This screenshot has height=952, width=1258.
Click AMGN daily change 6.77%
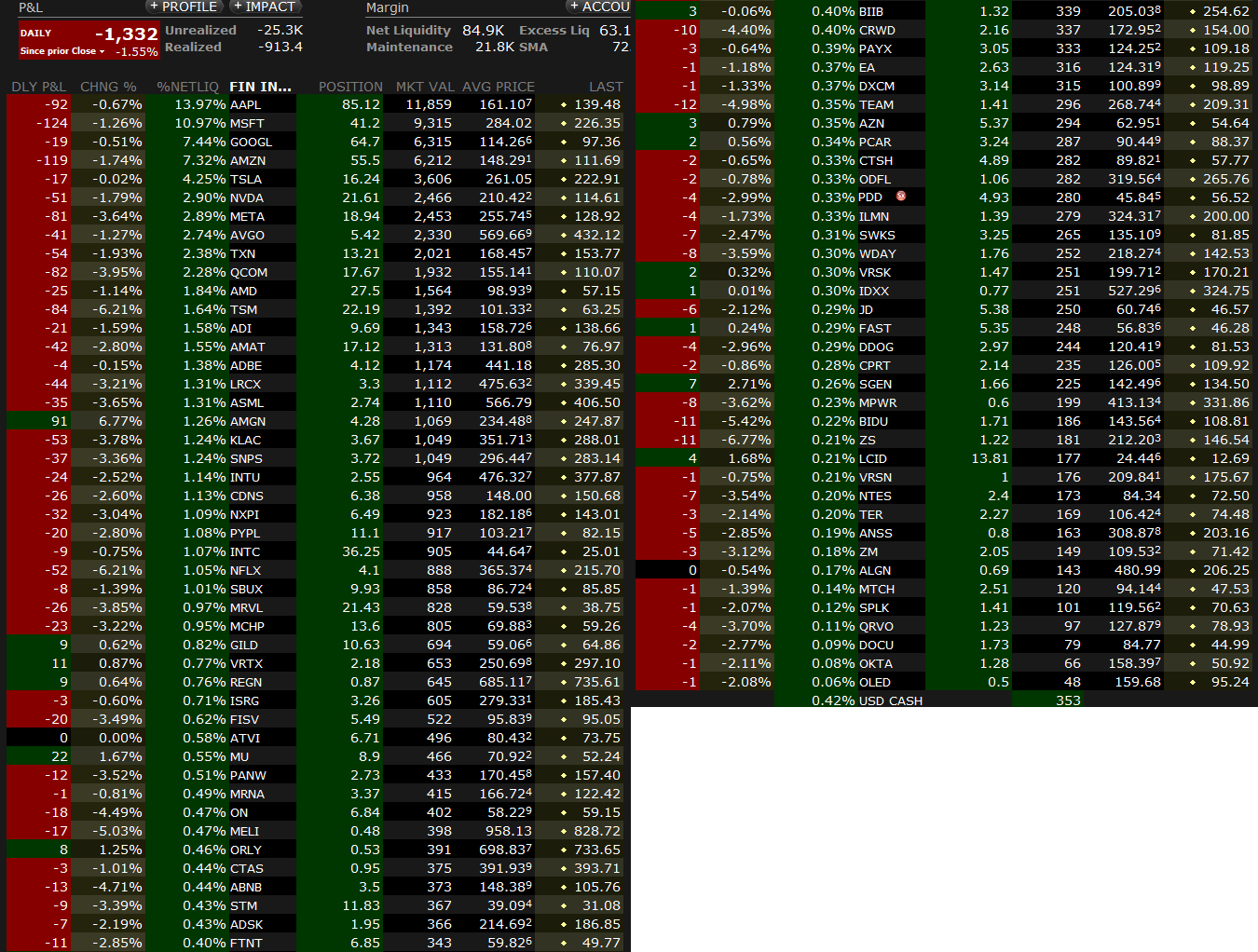[x=120, y=421]
